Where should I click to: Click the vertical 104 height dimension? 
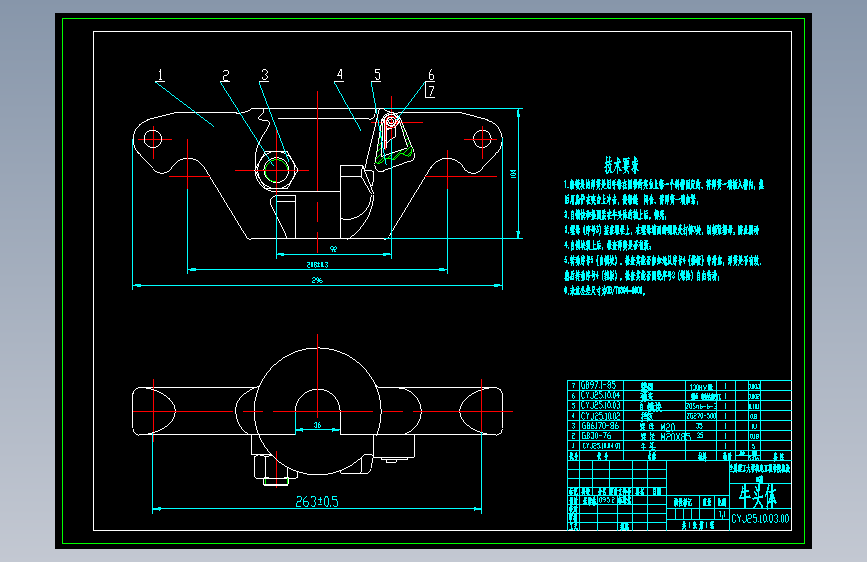[x=514, y=174]
